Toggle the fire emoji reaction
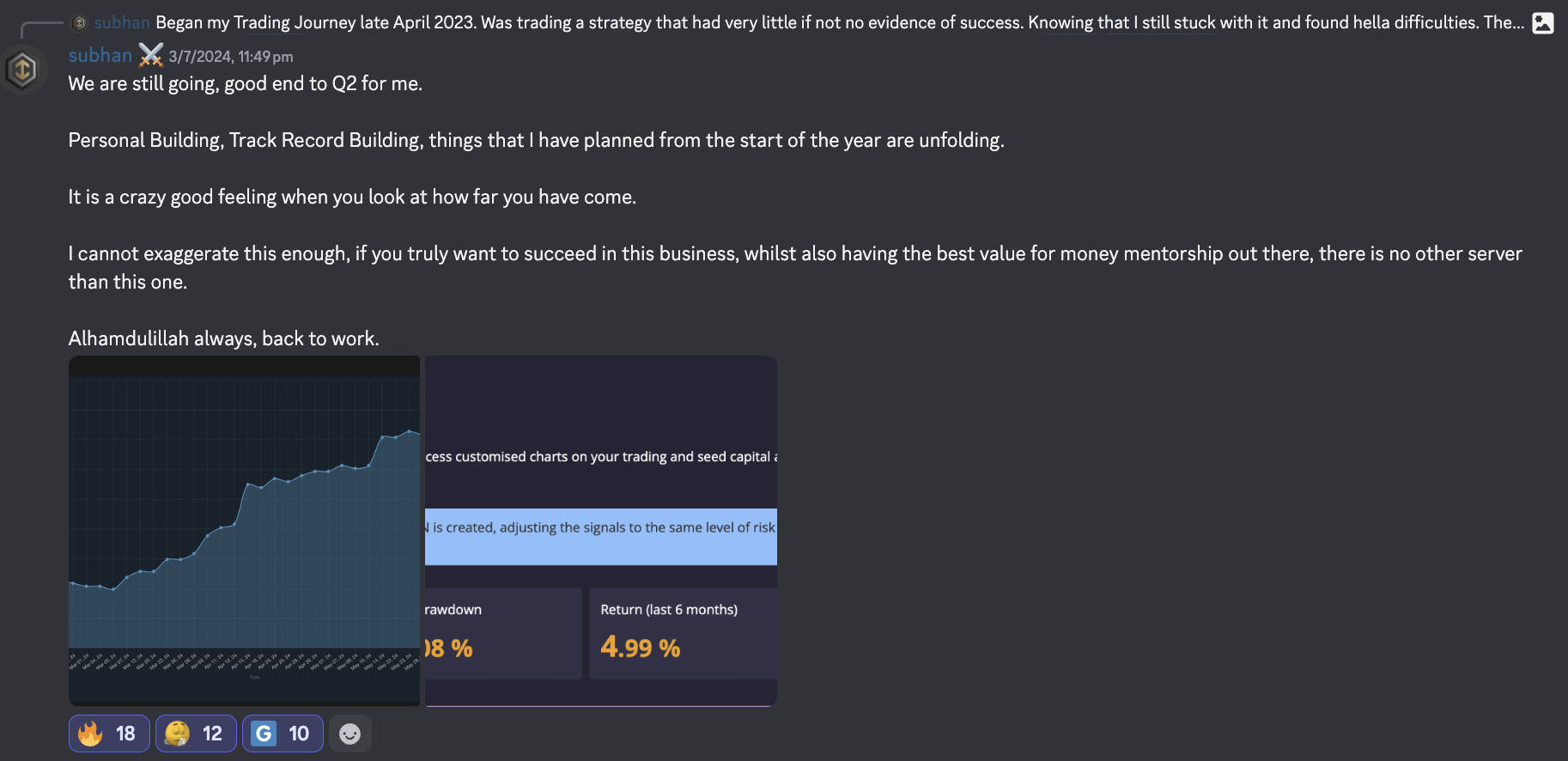Viewport: 1568px width, 761px height. pyautogui.click(x=109, y=734)
